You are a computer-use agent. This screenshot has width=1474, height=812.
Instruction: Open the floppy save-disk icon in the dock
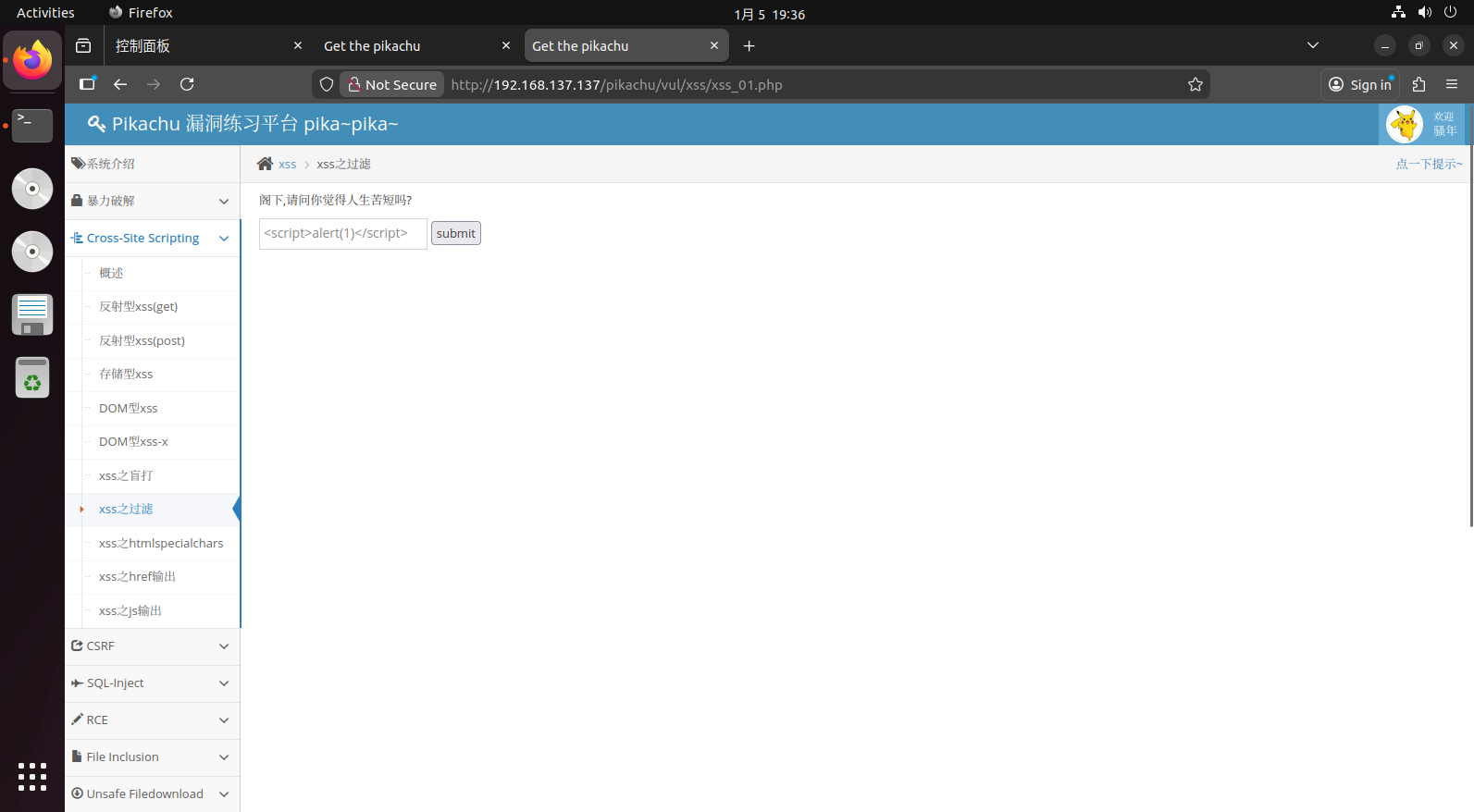pyautogui.click(x=32, y=314)
